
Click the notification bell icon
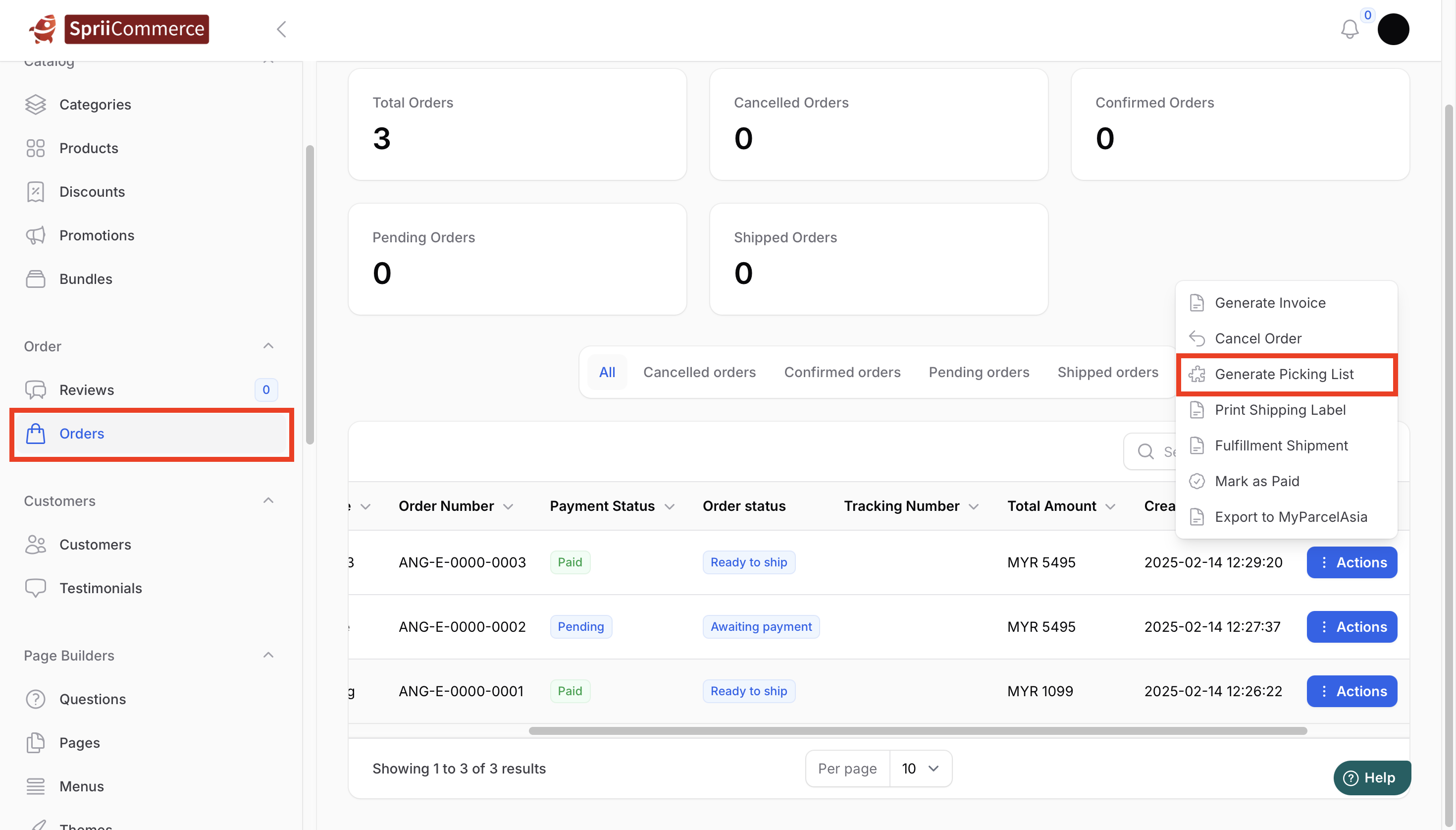pyautogui.click(x=1349, y=29)
